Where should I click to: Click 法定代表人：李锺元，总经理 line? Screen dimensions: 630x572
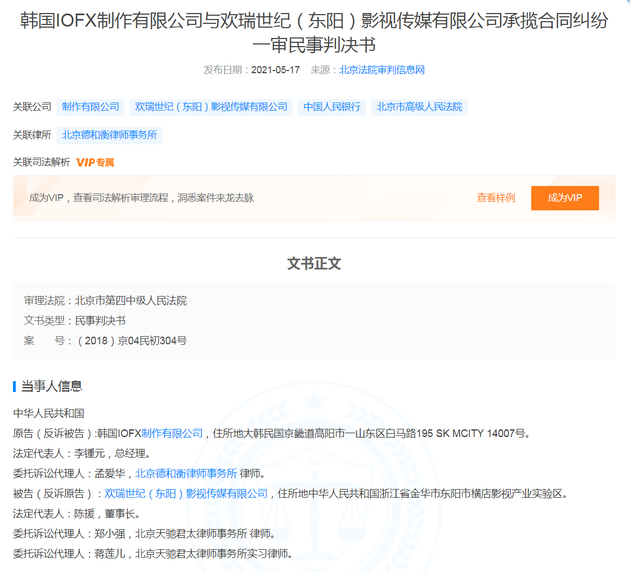tap(82, 453)
